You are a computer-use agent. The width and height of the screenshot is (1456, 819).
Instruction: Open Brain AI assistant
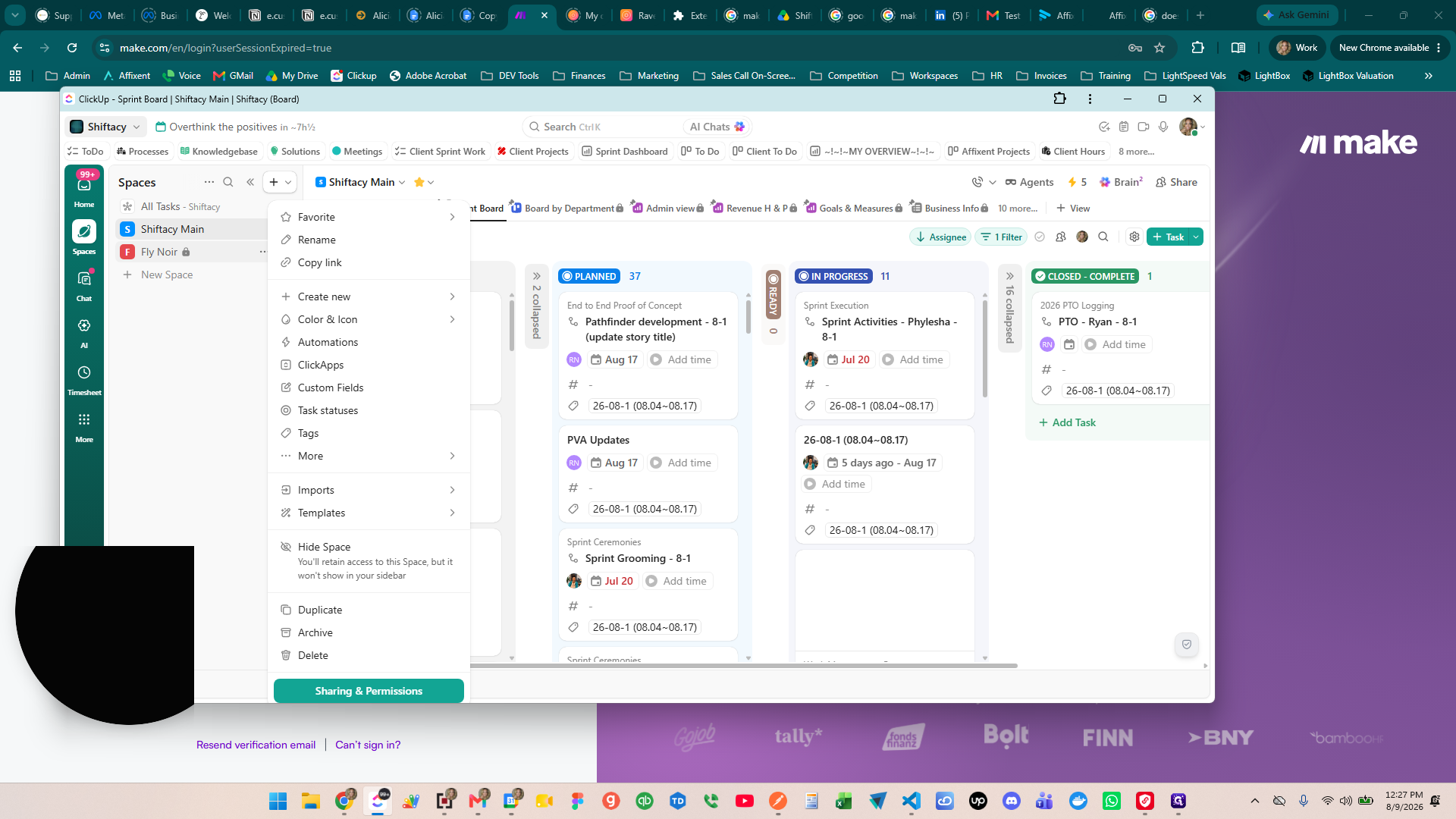[x=1121, y=182]
